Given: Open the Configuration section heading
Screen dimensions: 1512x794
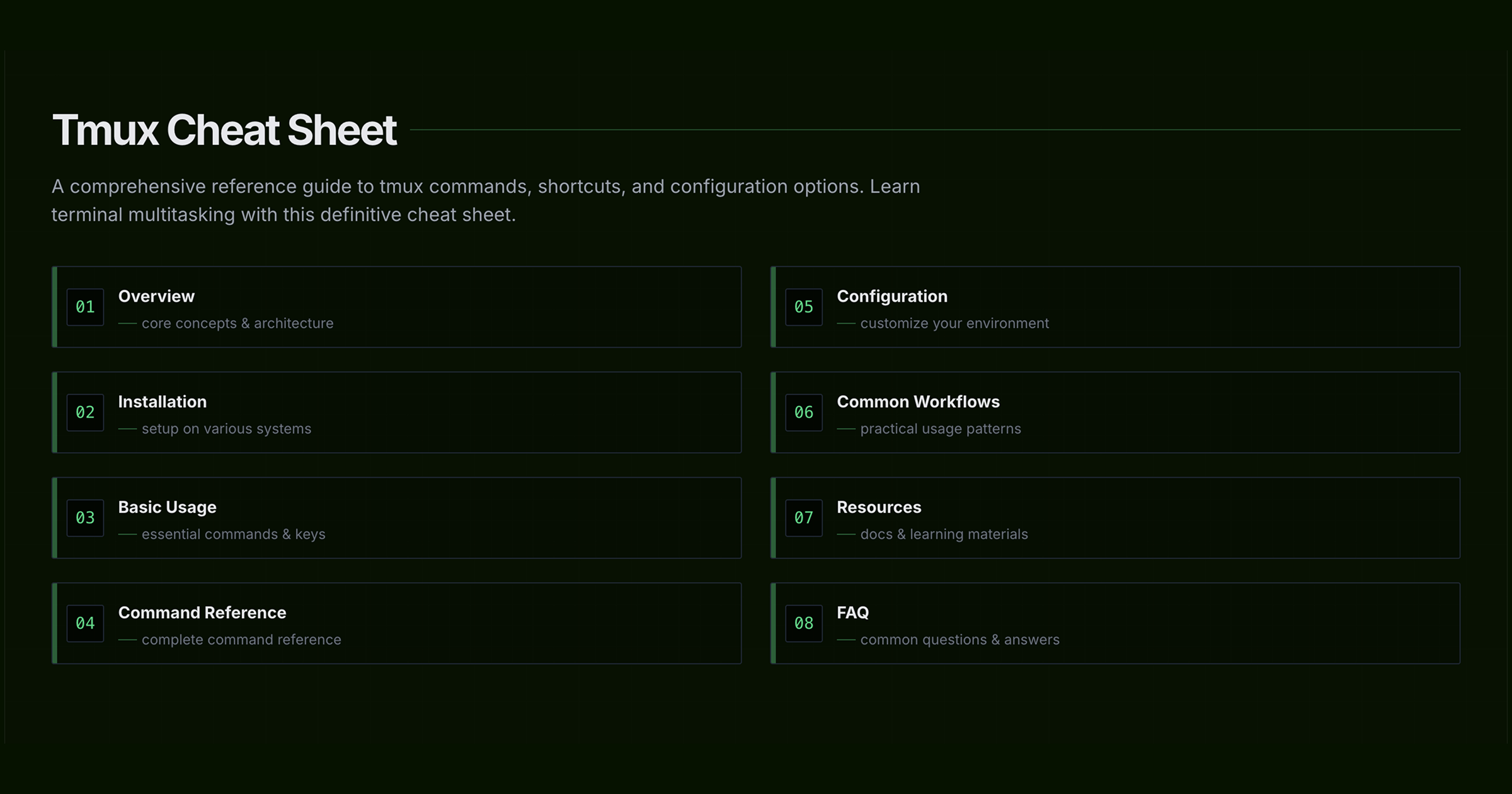Looking at the screenshot, I should [x=891, y=296].
